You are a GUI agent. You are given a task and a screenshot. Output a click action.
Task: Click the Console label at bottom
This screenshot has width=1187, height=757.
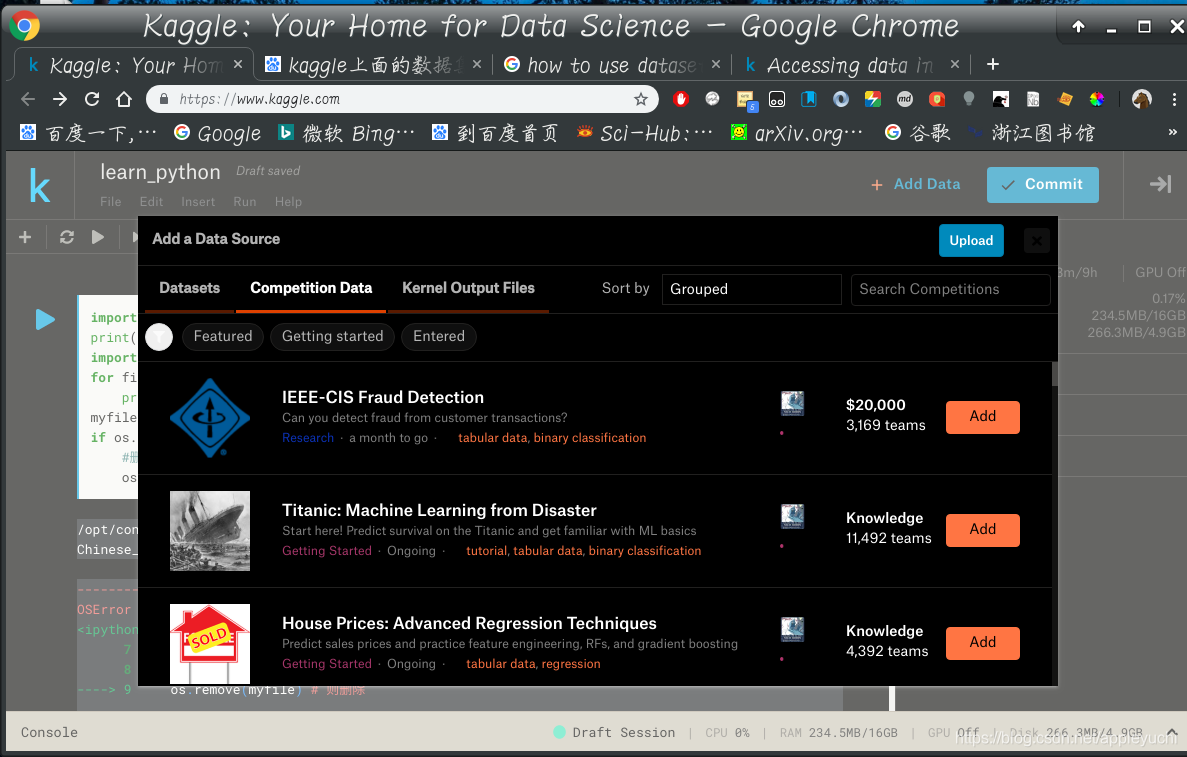point(49,732)
